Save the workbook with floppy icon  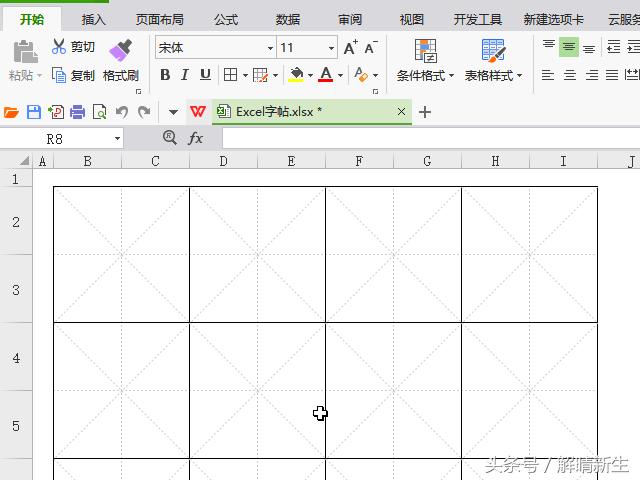33,112
